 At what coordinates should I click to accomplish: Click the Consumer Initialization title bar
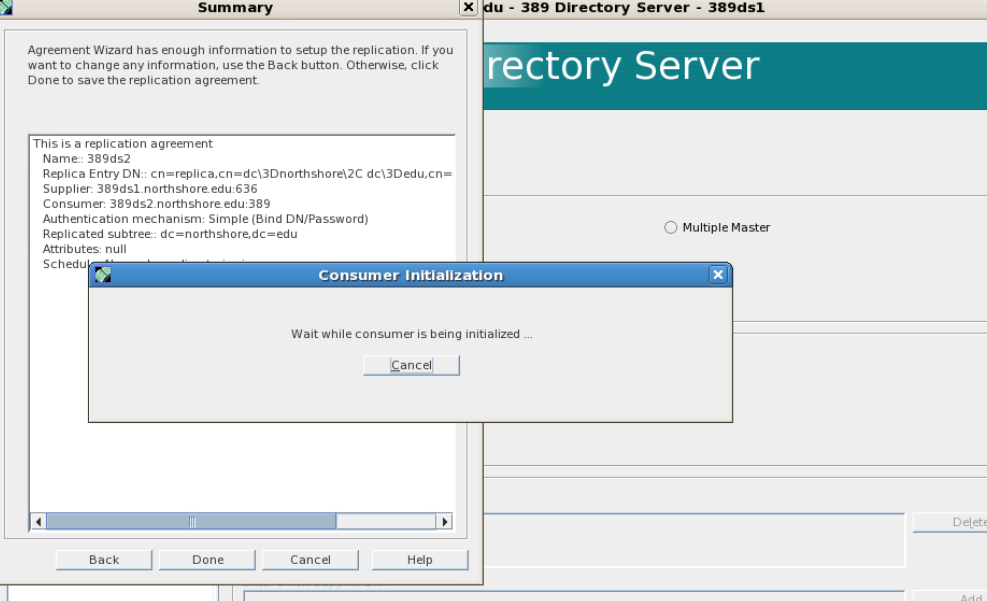click(x=410, y=275)
